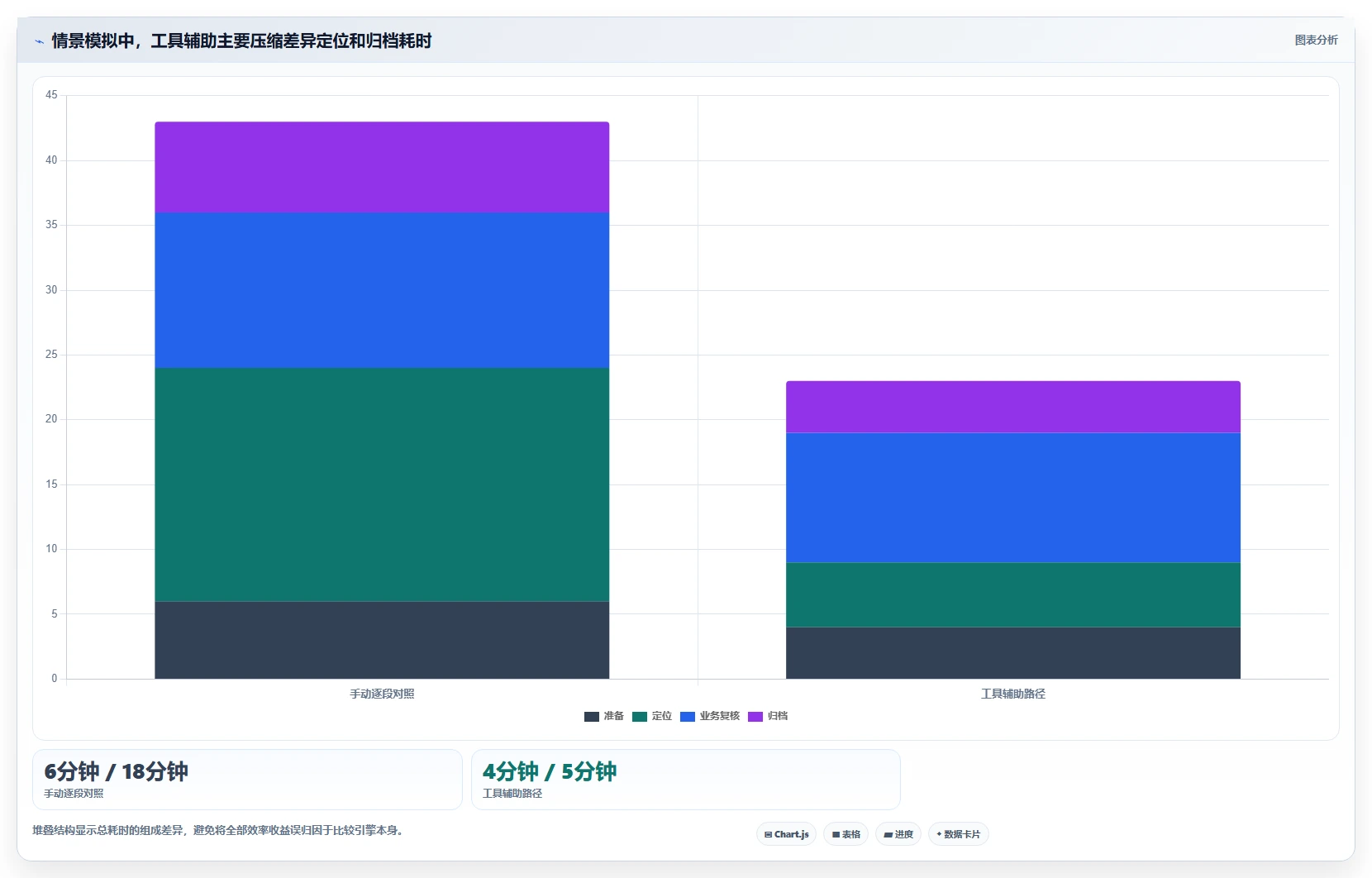1372x878 pixels.
Task: Select the purple 归档 segment of 手动逐段对照 bar
Action: click(382, 167)
